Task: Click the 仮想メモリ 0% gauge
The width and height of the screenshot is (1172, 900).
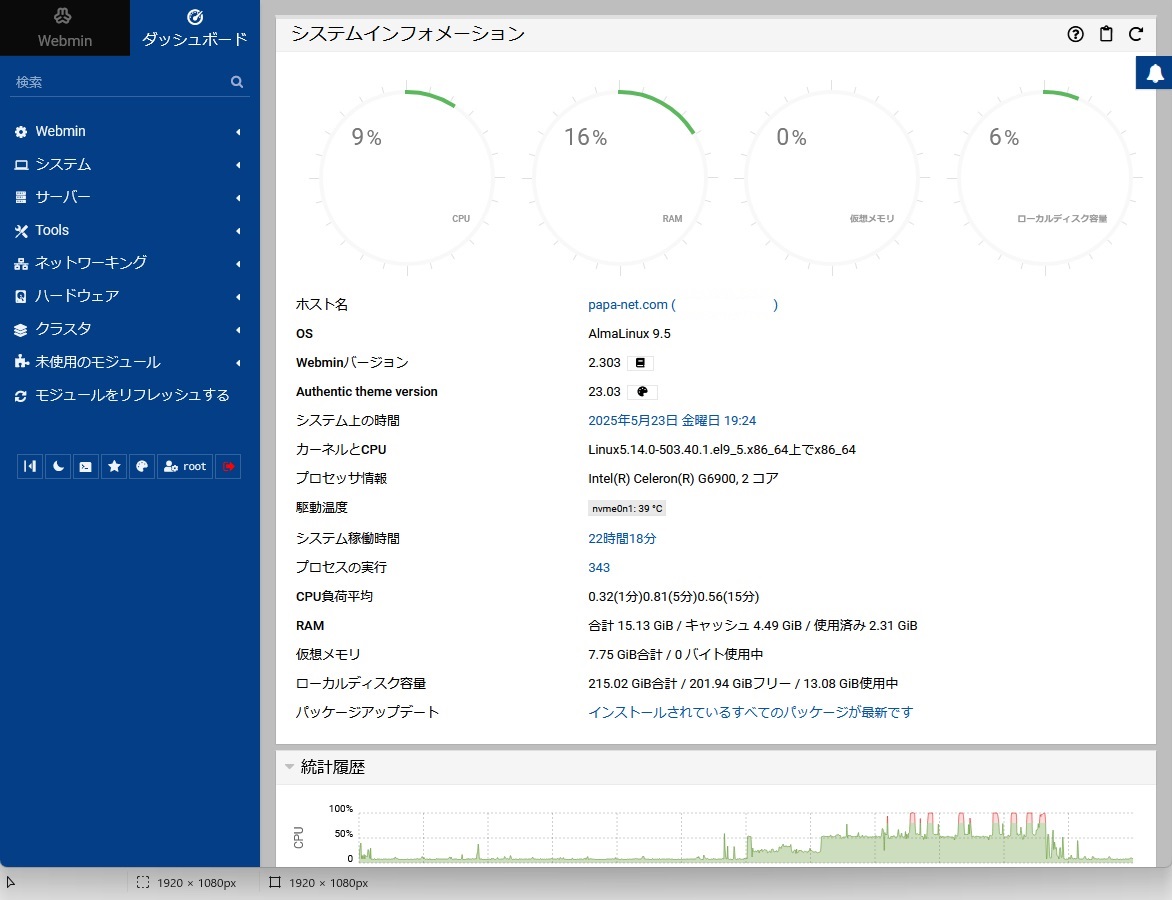Action: point(832,177)
